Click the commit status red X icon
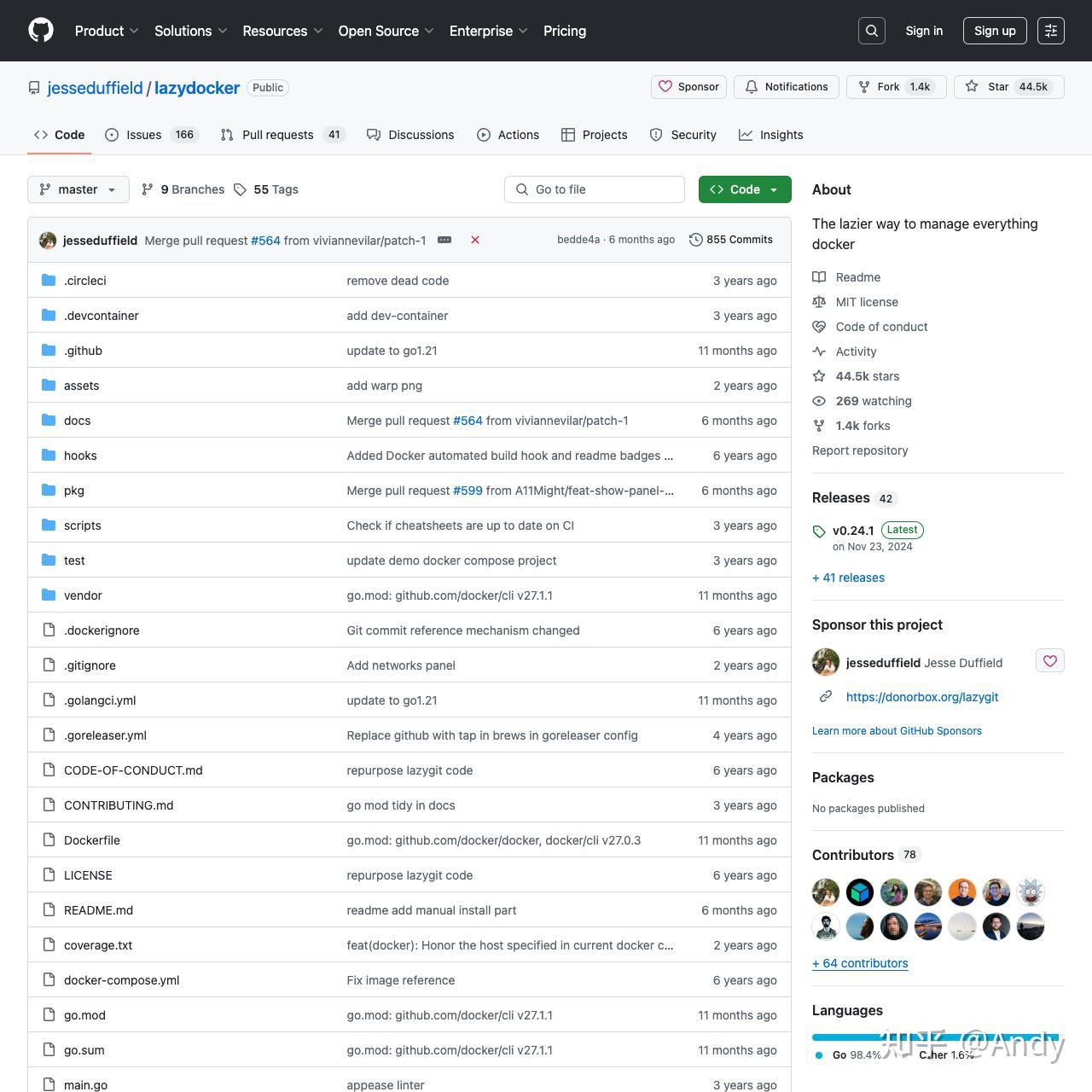1092x1092 pixels. (x=475, y=240)
